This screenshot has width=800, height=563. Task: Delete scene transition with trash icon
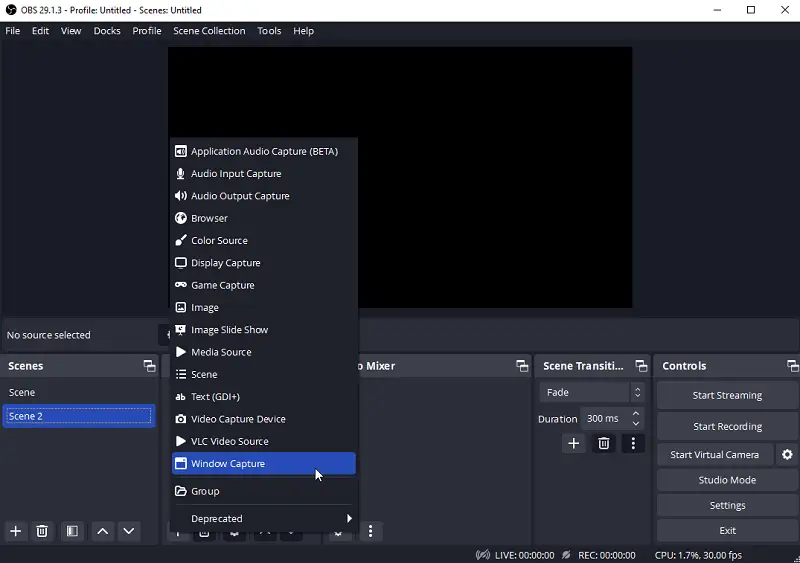604,443
